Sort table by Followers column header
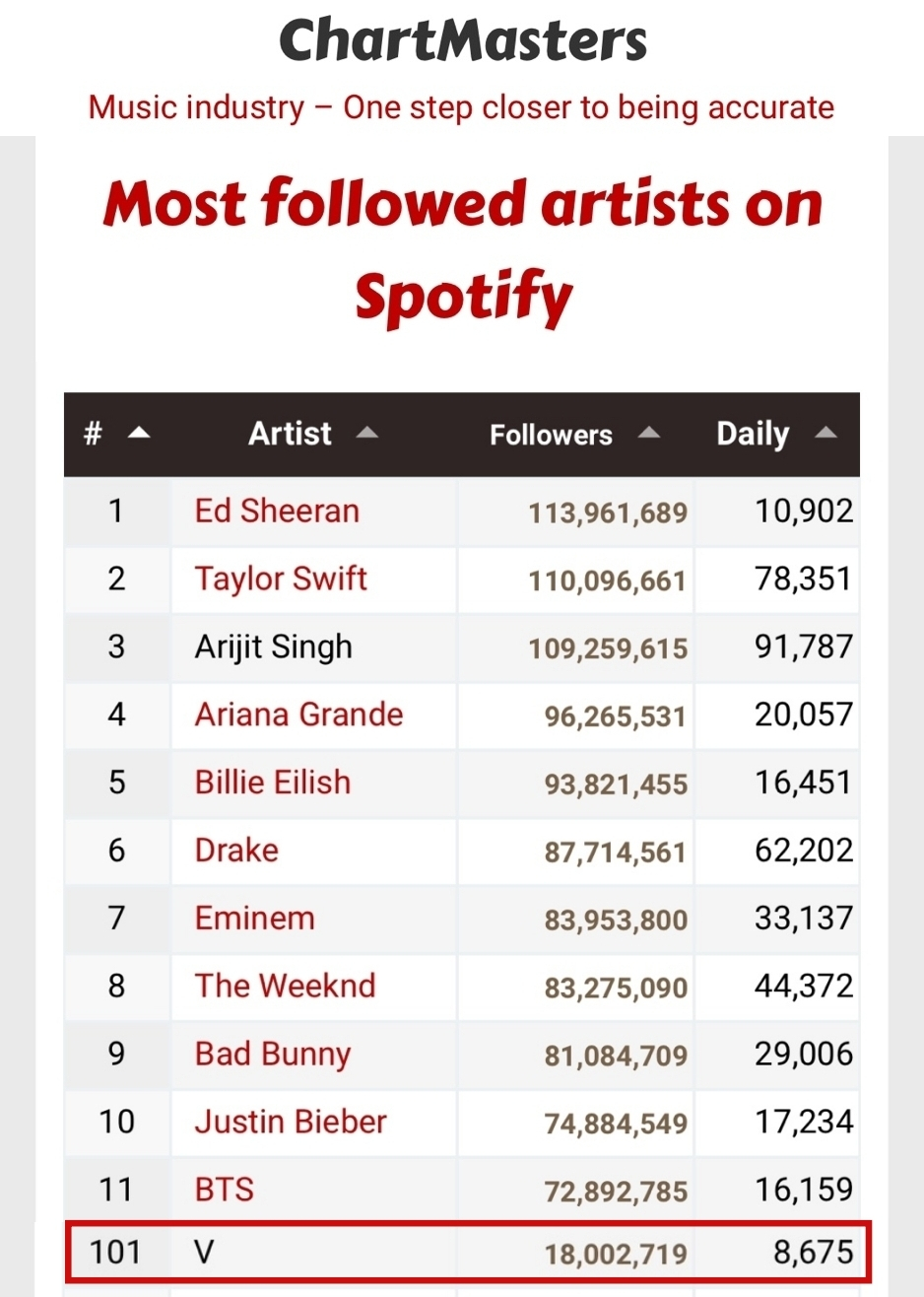The width and height of the screenshot is (924, 1297). pos(551,435)
